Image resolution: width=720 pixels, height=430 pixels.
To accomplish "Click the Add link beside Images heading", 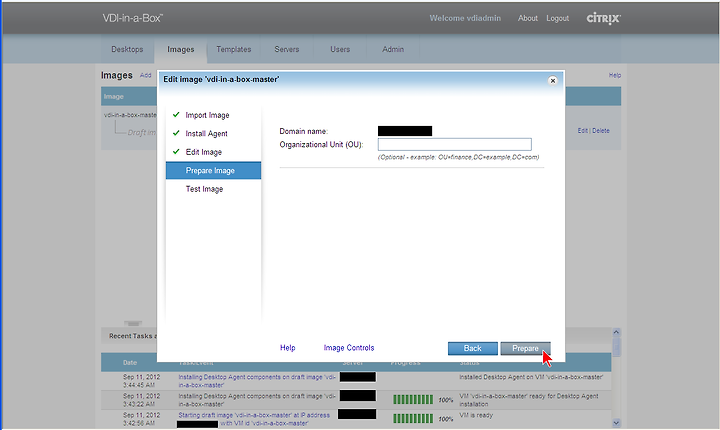I will [x=146, y=75].
